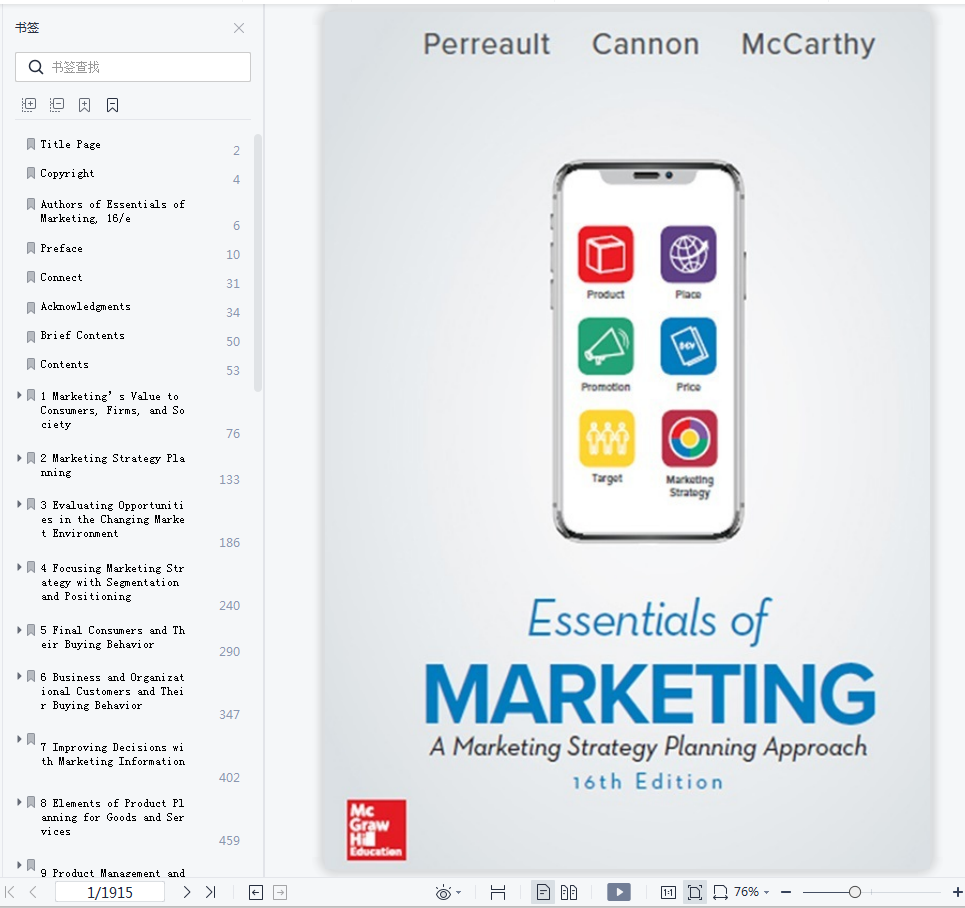Click the delete bookmark icon
Image resolution: width=965 pixels, height=908 pixels.
(112, 105)
